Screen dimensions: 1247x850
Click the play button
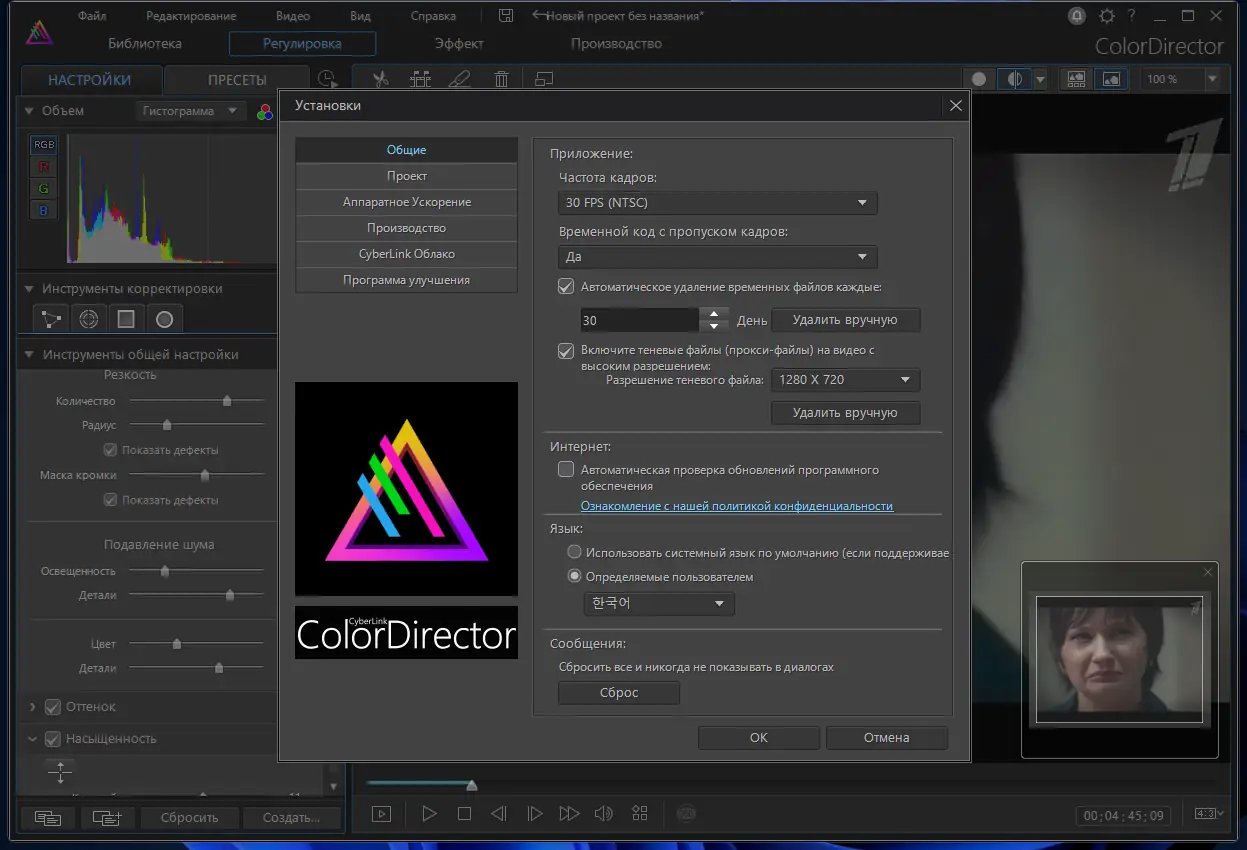429,814
